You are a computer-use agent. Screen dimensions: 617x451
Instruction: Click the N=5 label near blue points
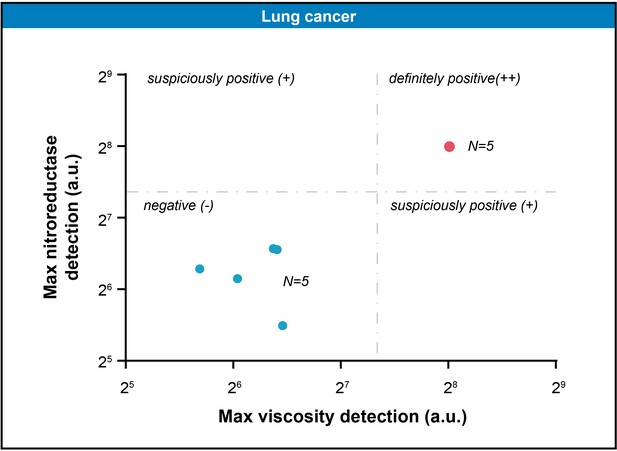coord(296,281)
